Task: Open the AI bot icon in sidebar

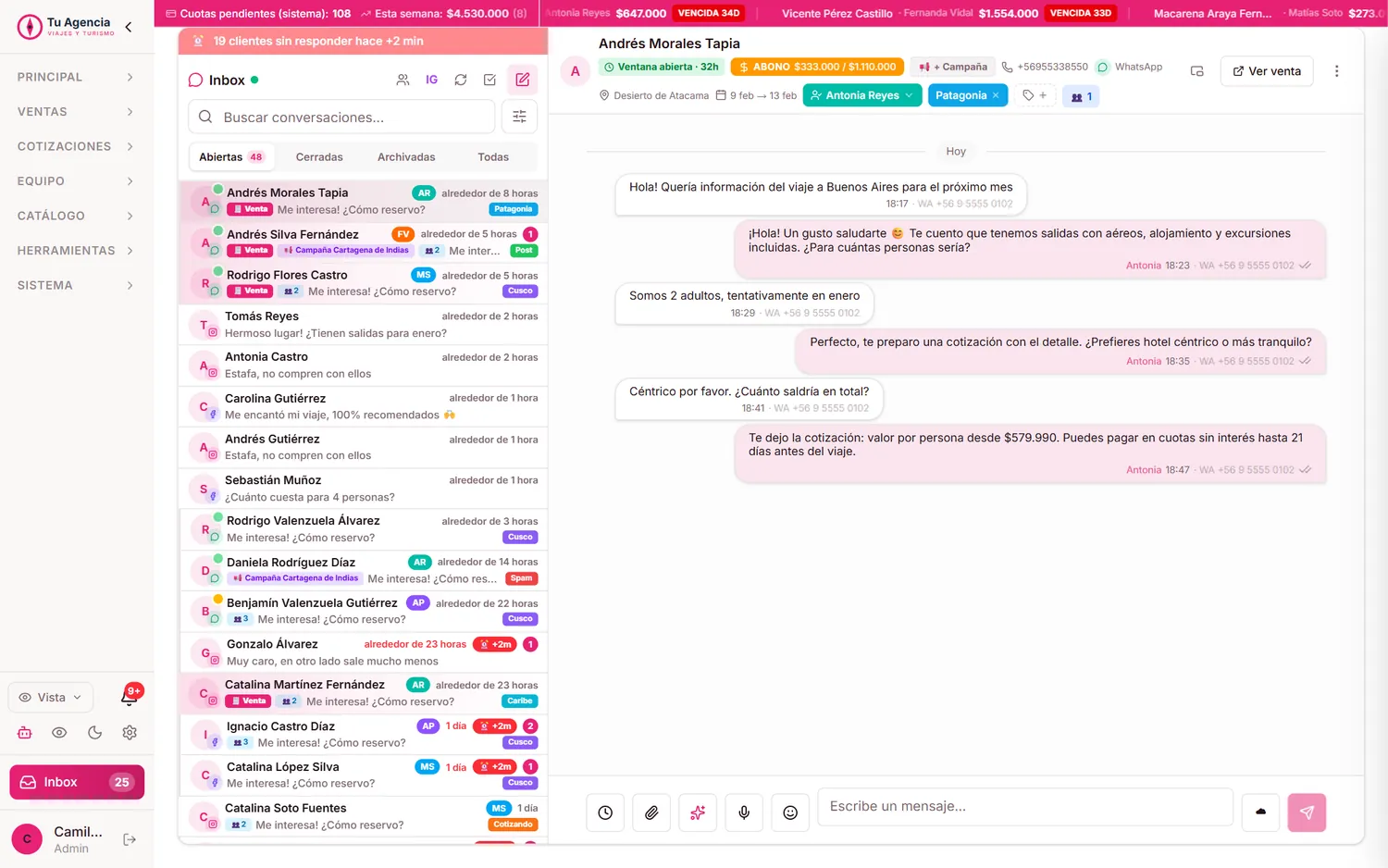Action: (x=25, y=732)
